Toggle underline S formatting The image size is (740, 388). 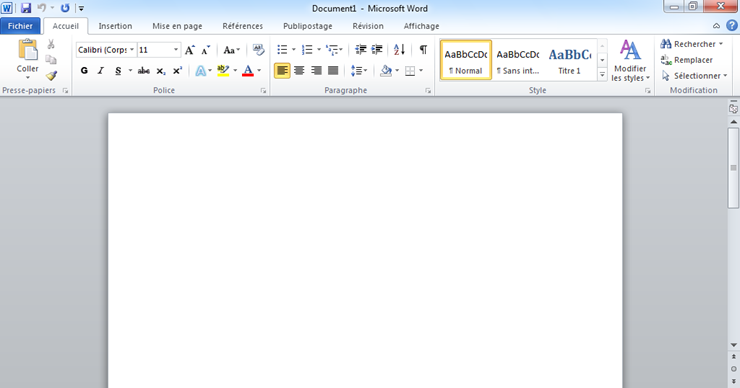118,71
